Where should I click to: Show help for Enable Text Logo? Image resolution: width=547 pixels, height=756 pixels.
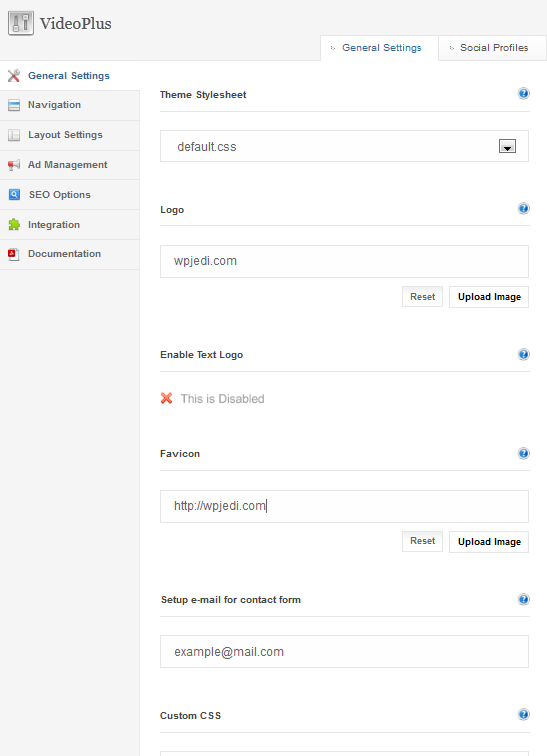click(x=523, y=354)
